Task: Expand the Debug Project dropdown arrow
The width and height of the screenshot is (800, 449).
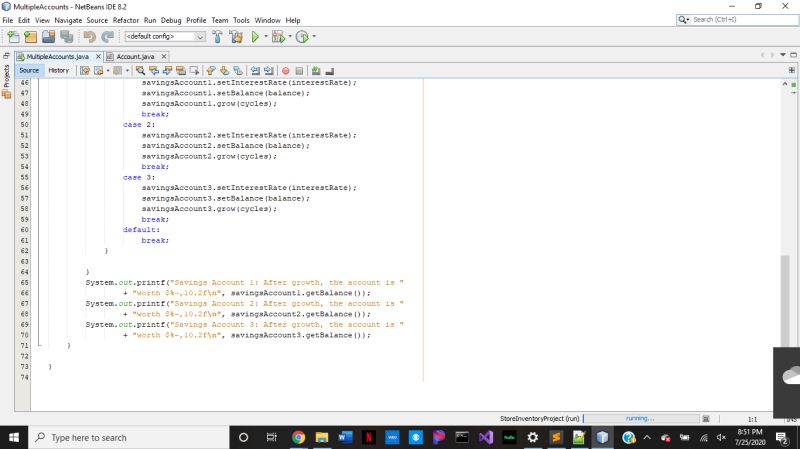Action: coord(290,37)
